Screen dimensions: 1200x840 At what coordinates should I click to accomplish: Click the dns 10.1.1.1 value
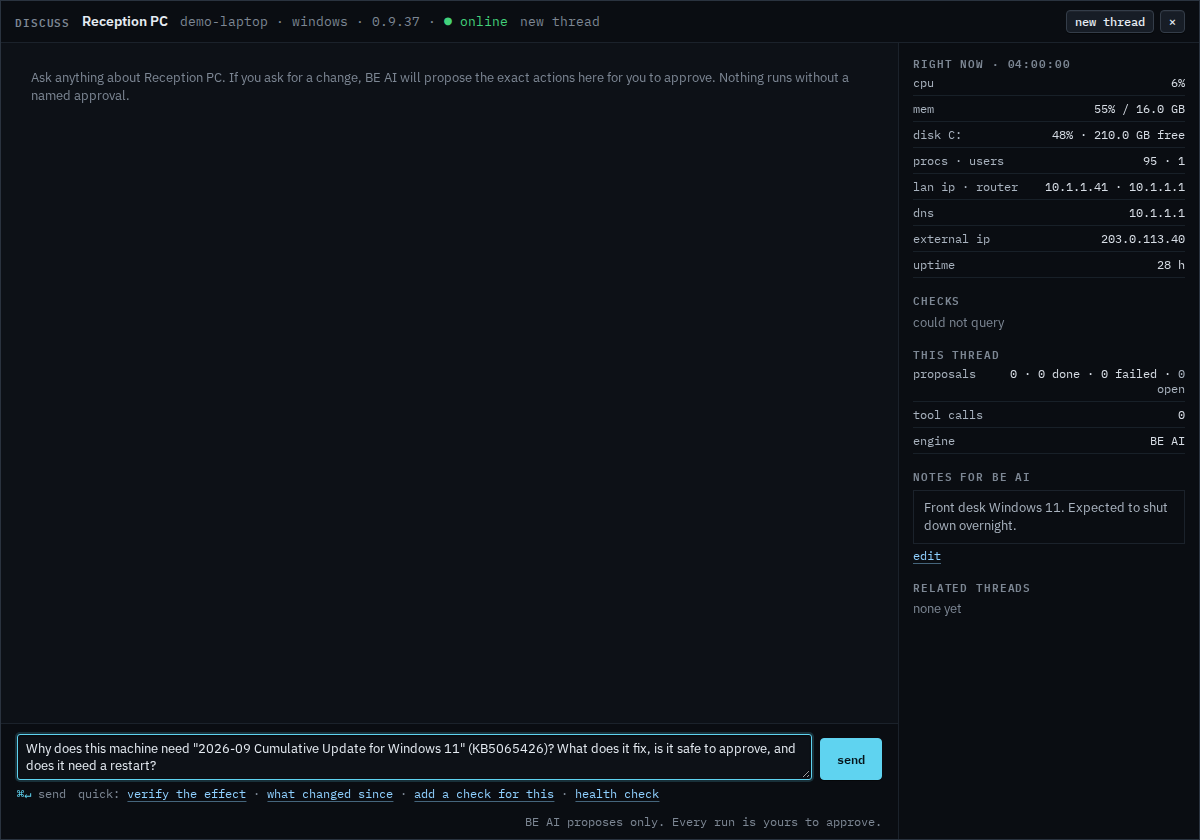(1157, 213)
